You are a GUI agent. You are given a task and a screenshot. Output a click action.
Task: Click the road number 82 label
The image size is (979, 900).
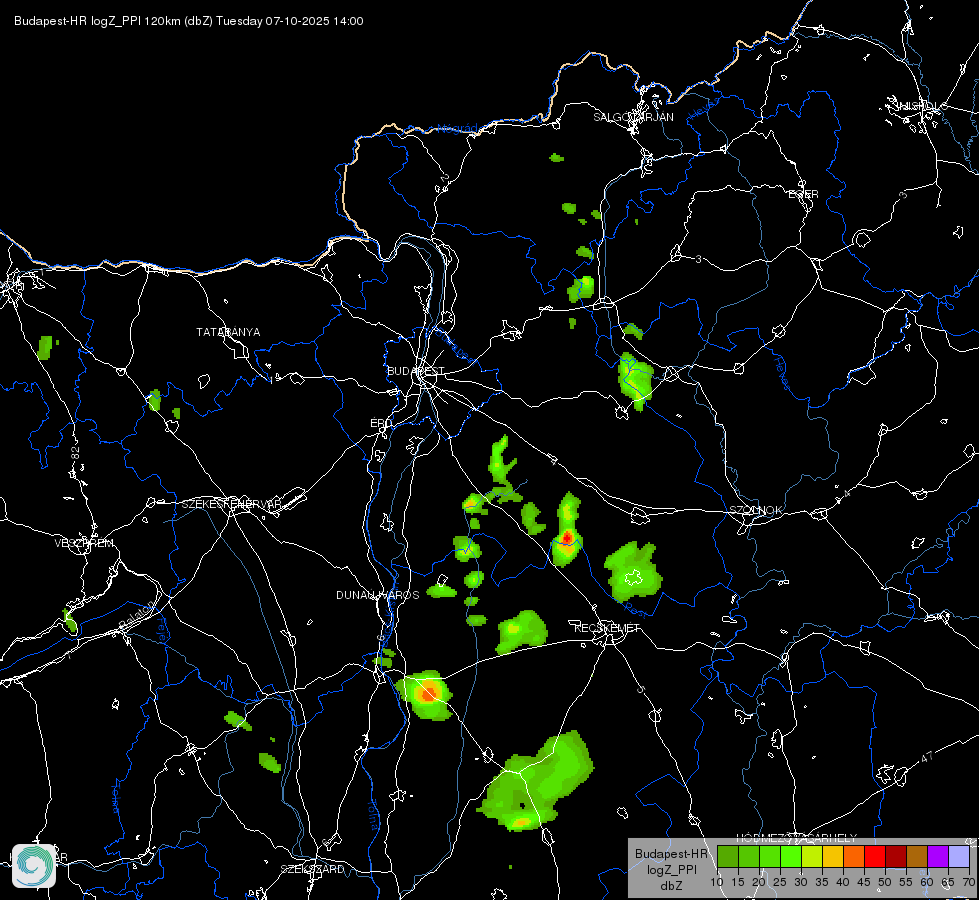76,453
